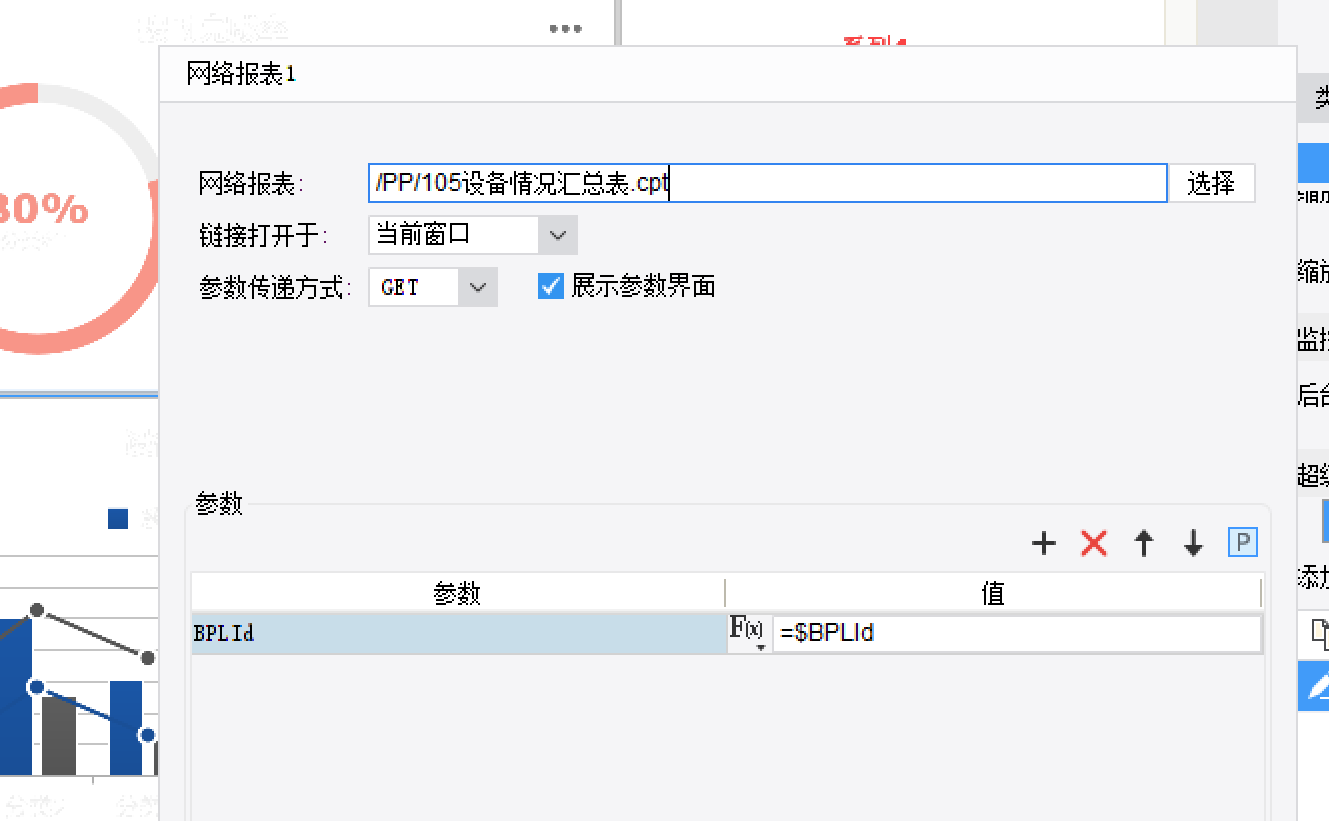
Task: Click the 参数 column header
Action: coord(458,593)
